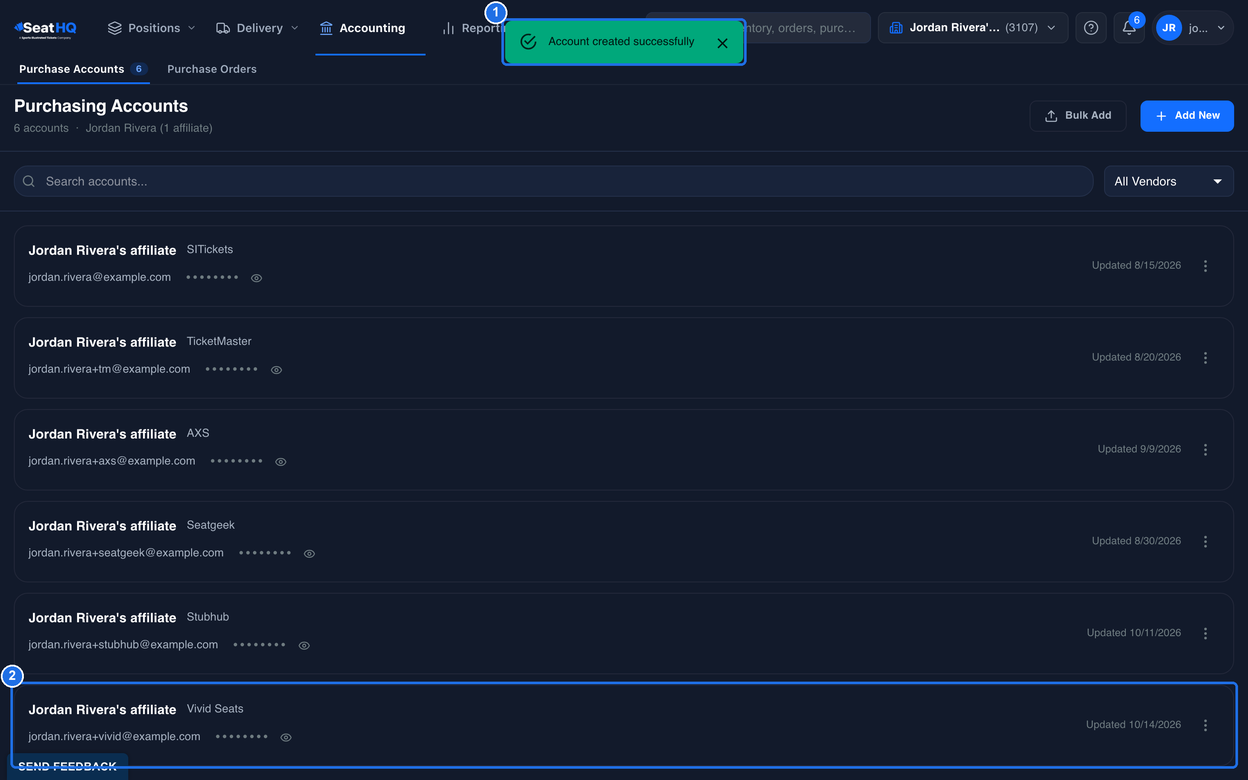
Task: Click the SeatHQ logo
Action: pyautogui.click(x=45, y=29)
